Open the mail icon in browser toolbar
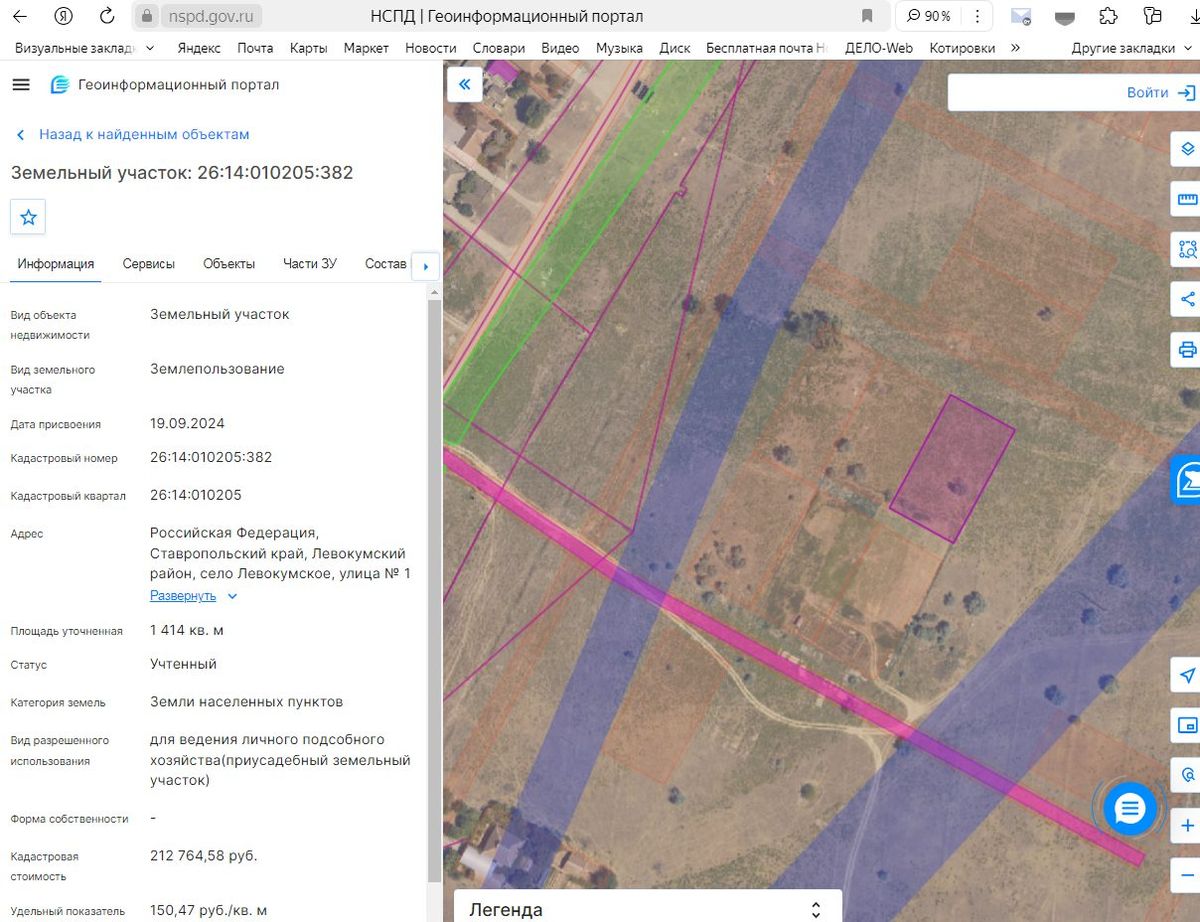Image resolution: width=1200 pixels, height=922 pixels. pyautogui.click(x=1021, y=16)
